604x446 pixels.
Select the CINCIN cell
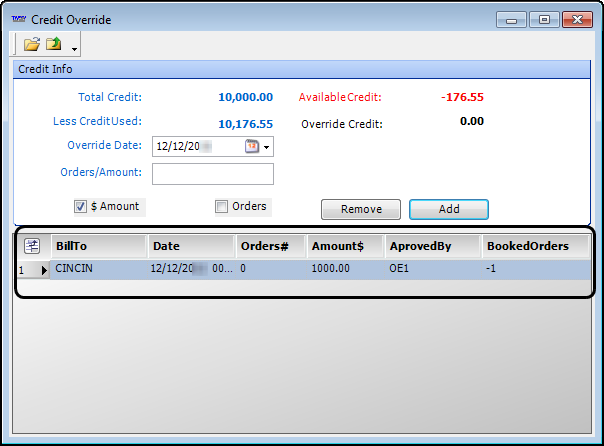[x=99, y=268]
